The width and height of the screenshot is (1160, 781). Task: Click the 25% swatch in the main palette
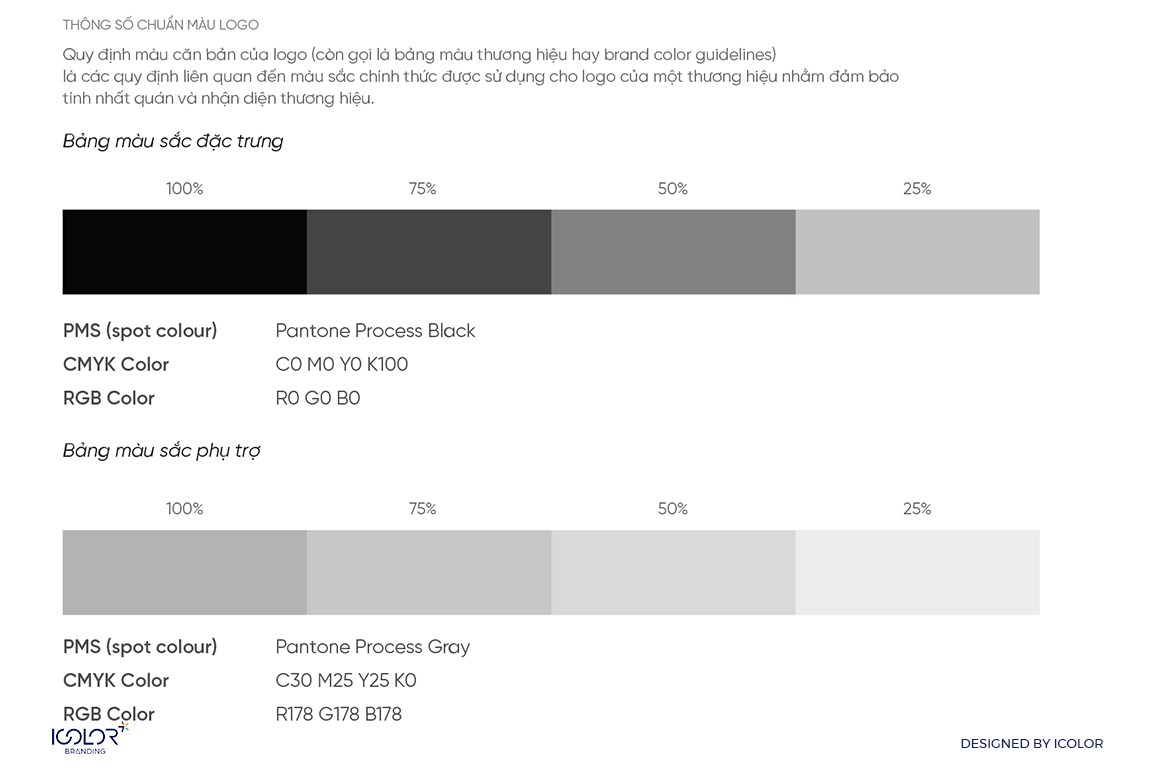tap(917, 252)
